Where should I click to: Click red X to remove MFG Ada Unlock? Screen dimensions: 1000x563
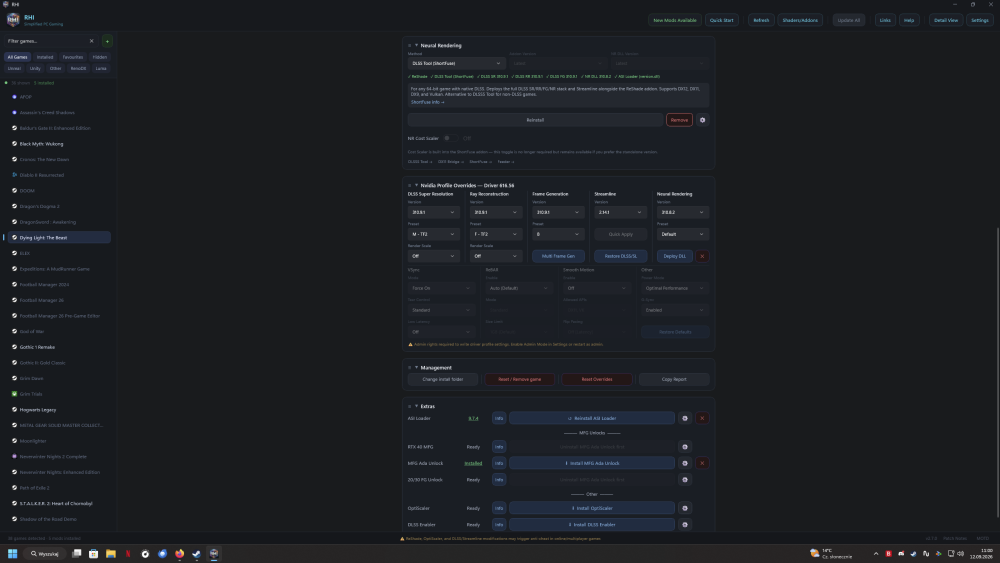(702, 464)
